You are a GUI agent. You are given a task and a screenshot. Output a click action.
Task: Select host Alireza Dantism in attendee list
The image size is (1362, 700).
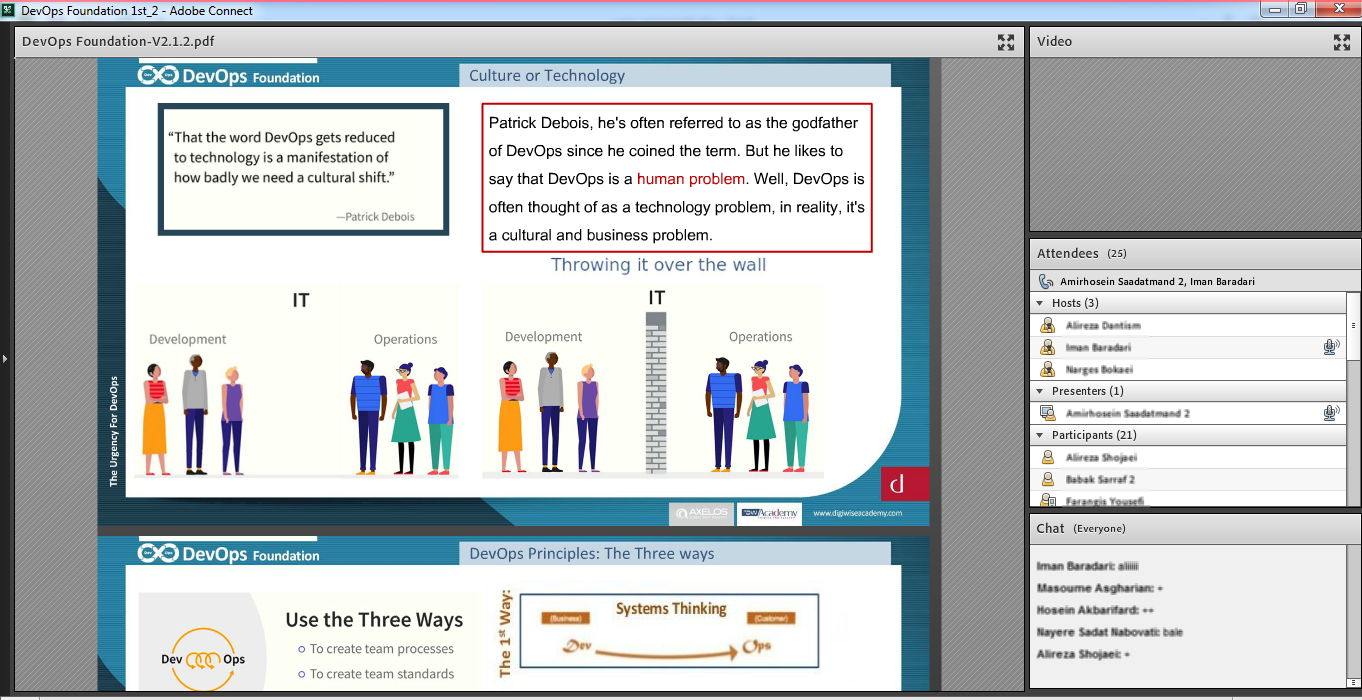coord(1189,325)
